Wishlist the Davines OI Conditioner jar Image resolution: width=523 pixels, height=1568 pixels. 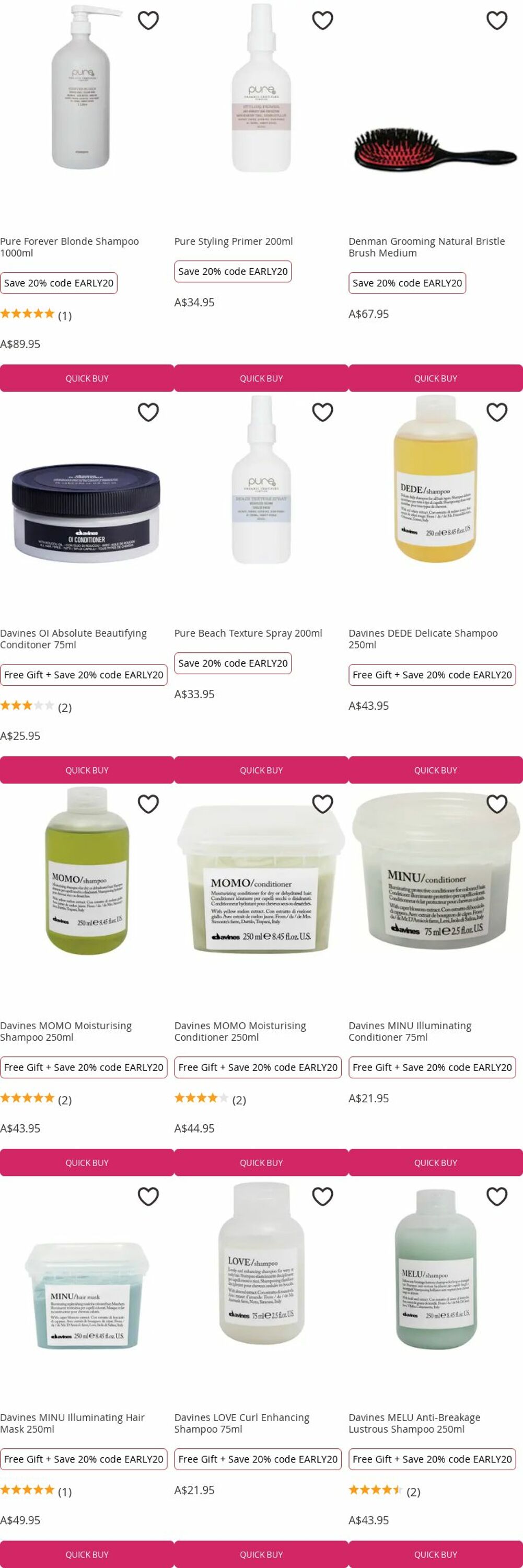click(x=148, y=412)
